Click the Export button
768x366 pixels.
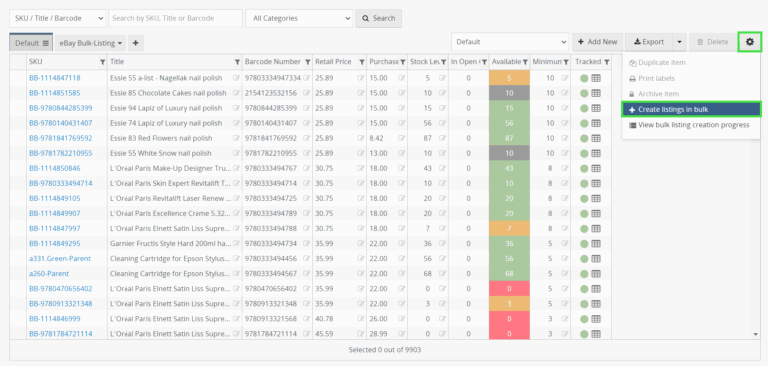(x=648, y=42)
